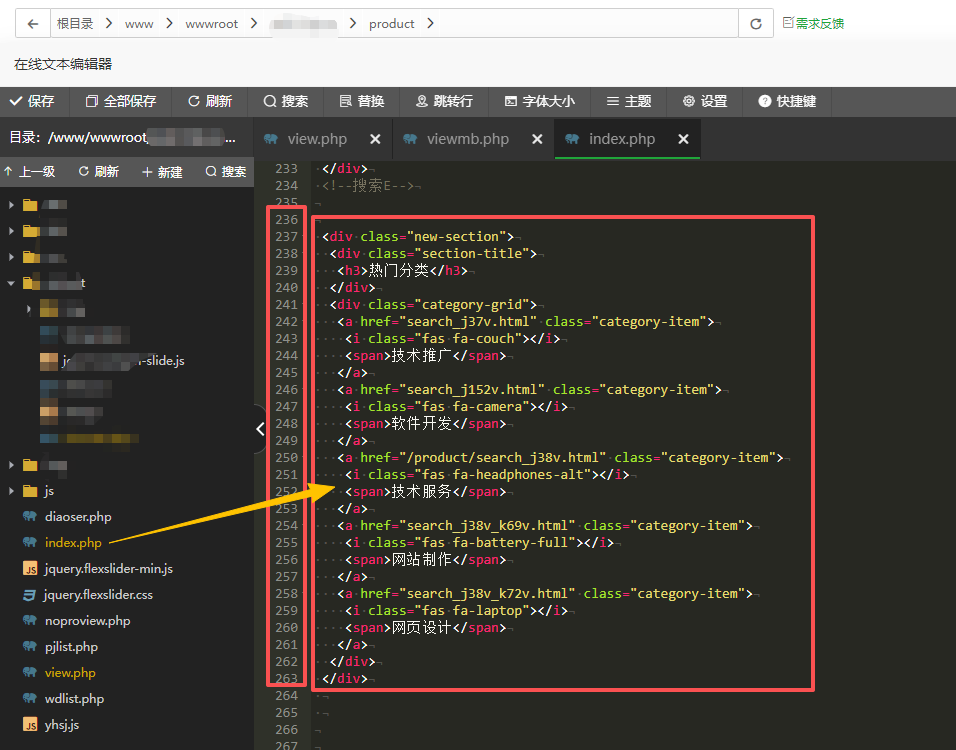This screenshot has height=750, width=956.
Task: Close the index.php tab
Action: (683, 140)
